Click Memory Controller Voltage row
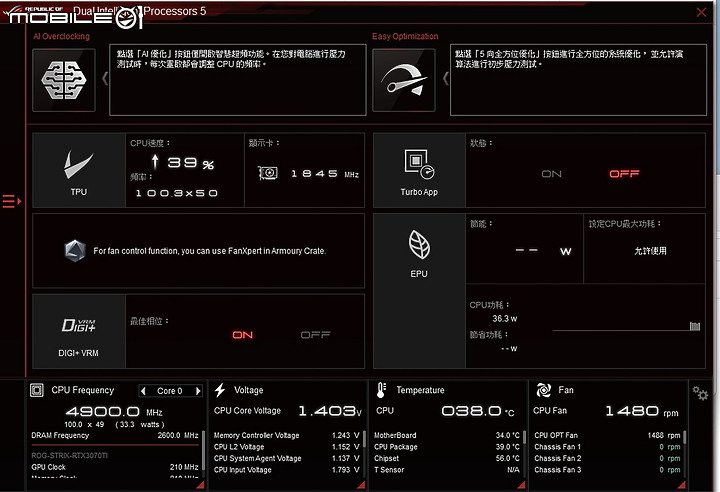 point(287,435)
